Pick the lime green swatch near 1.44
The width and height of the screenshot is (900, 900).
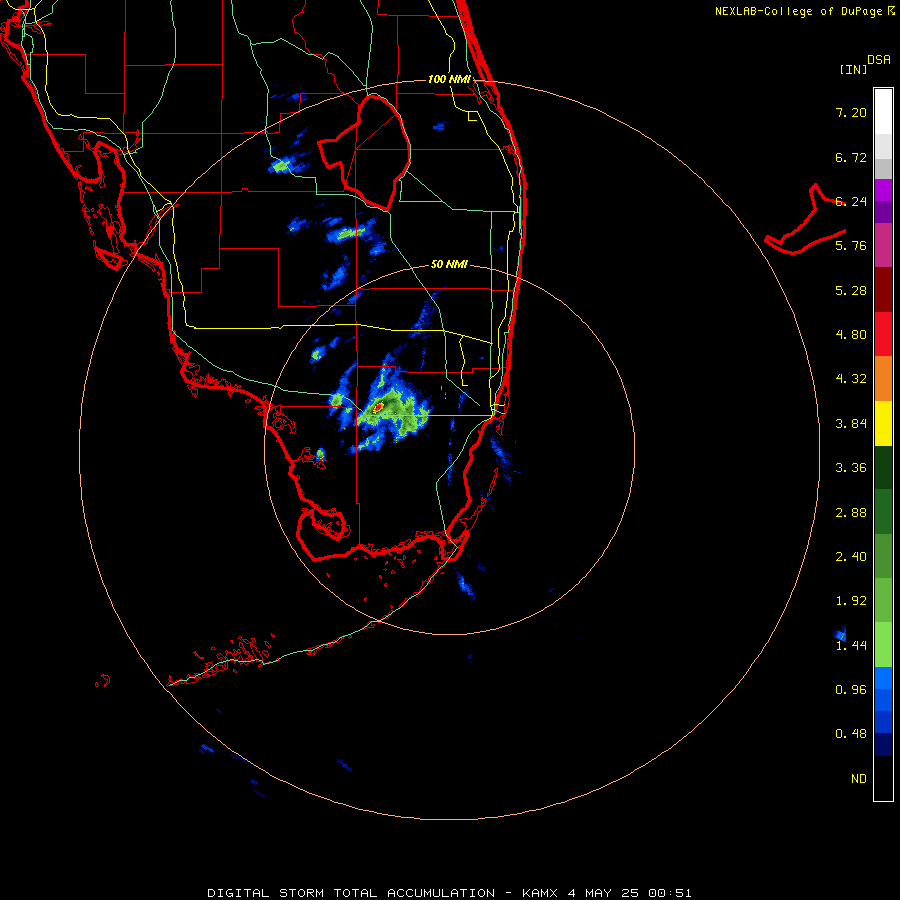click(883, 645)
